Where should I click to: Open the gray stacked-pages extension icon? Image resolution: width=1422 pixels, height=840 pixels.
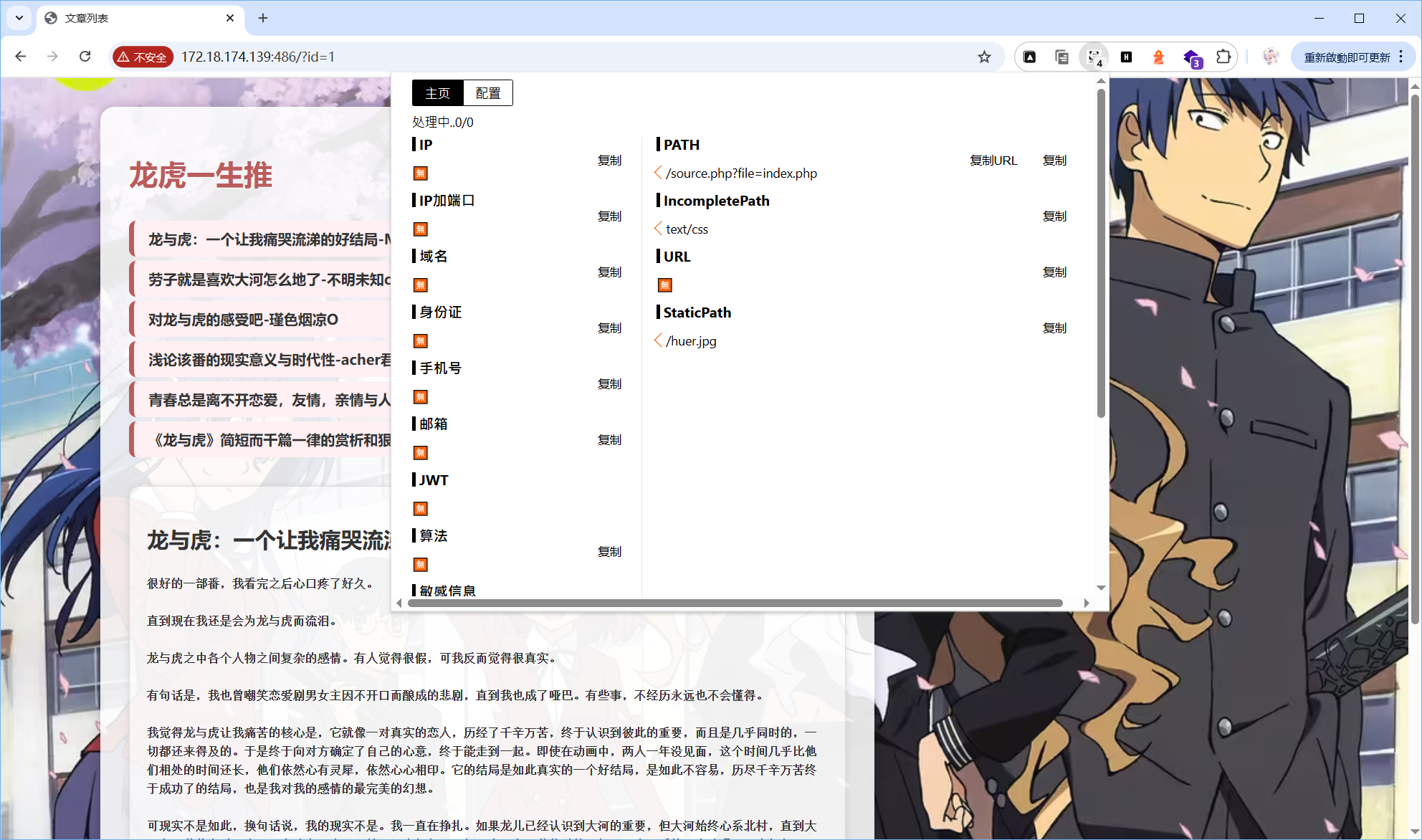click(1061, 57)
